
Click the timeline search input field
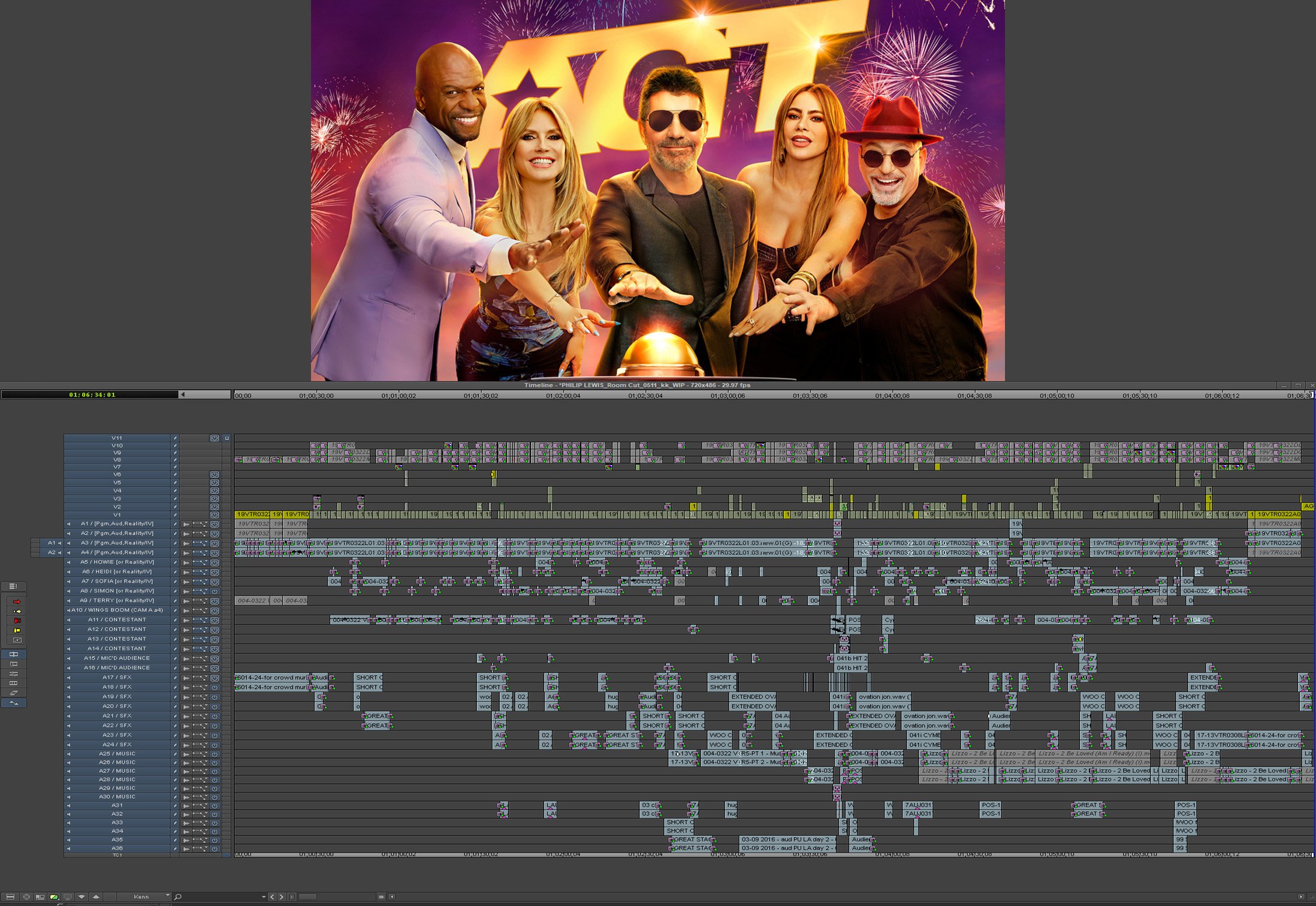click(x=221, y=897)
